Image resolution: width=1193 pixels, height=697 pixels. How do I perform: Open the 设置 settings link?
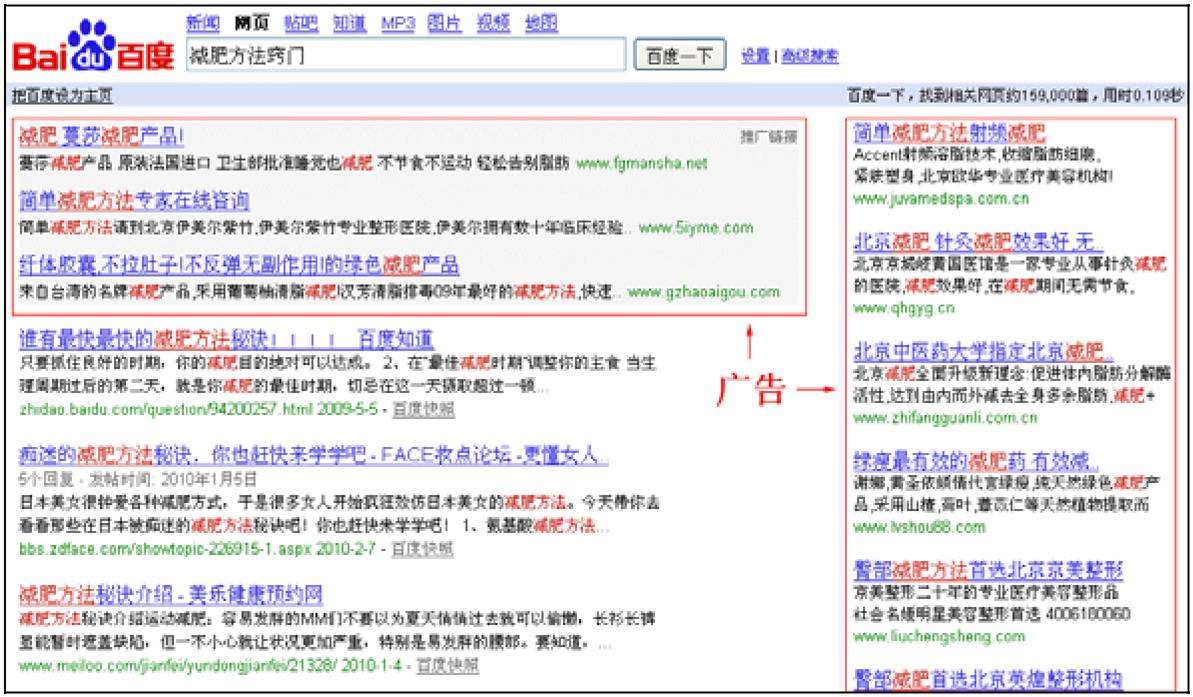(x=756, y=56)
